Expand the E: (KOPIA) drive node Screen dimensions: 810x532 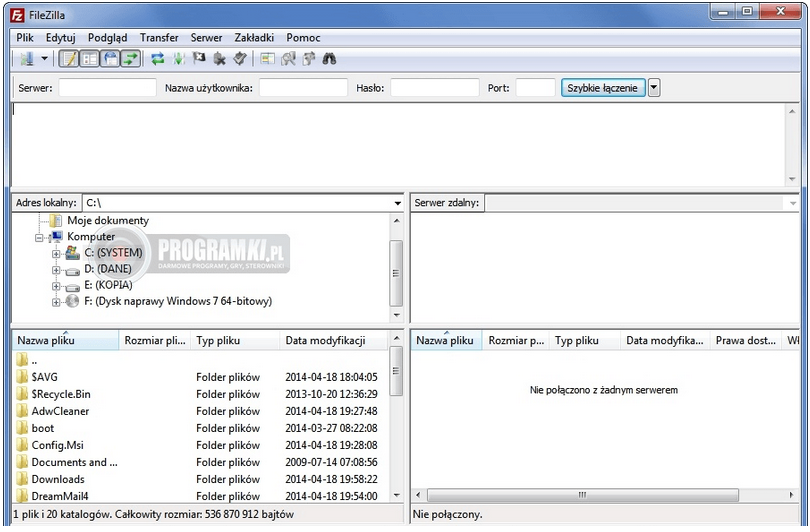(x=56, y=286)
